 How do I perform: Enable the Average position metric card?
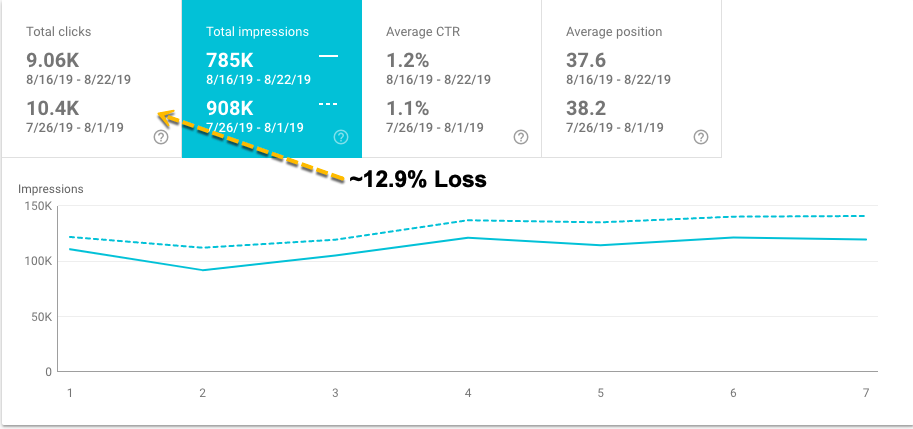coord(632,79)
